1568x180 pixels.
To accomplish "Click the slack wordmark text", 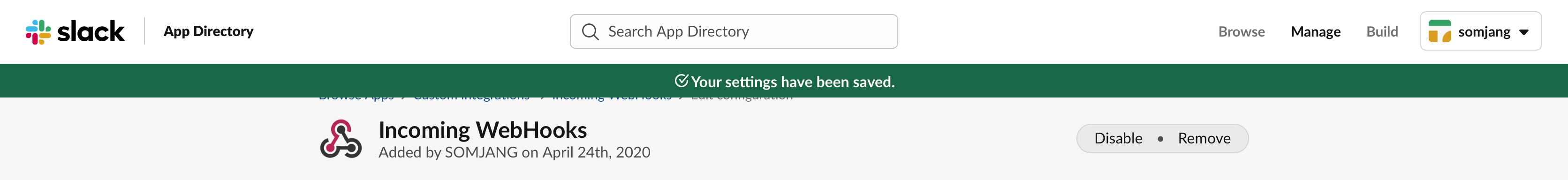I will click(91, 31).
